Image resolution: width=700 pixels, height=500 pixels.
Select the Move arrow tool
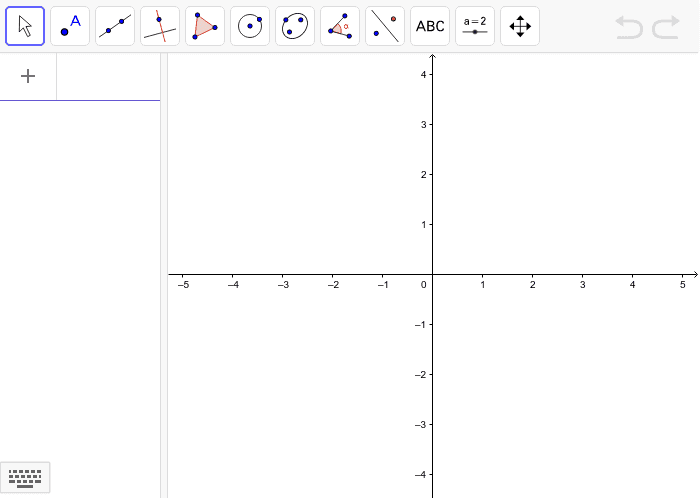[25, 26]
